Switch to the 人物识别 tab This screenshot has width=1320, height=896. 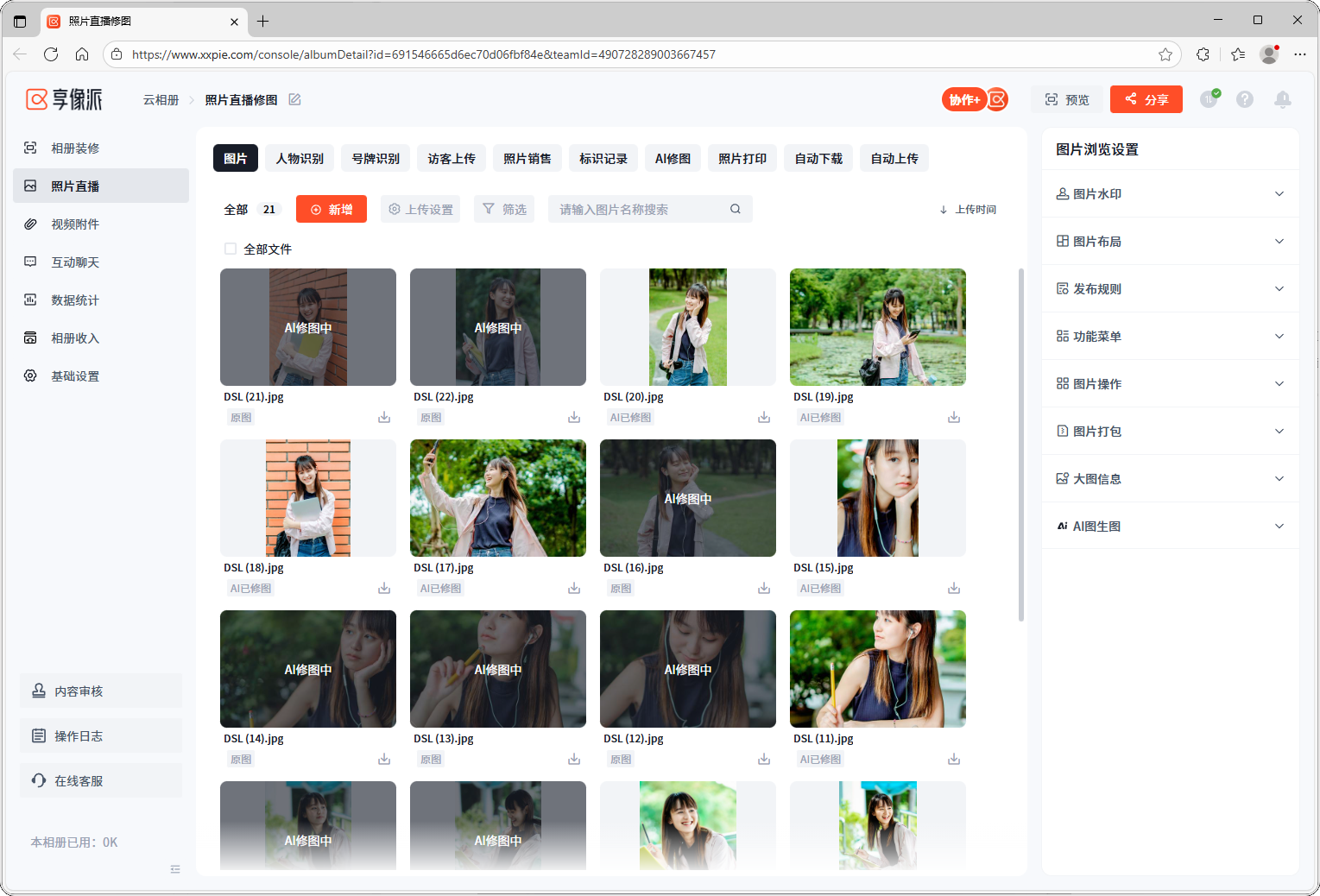[300, 159]
